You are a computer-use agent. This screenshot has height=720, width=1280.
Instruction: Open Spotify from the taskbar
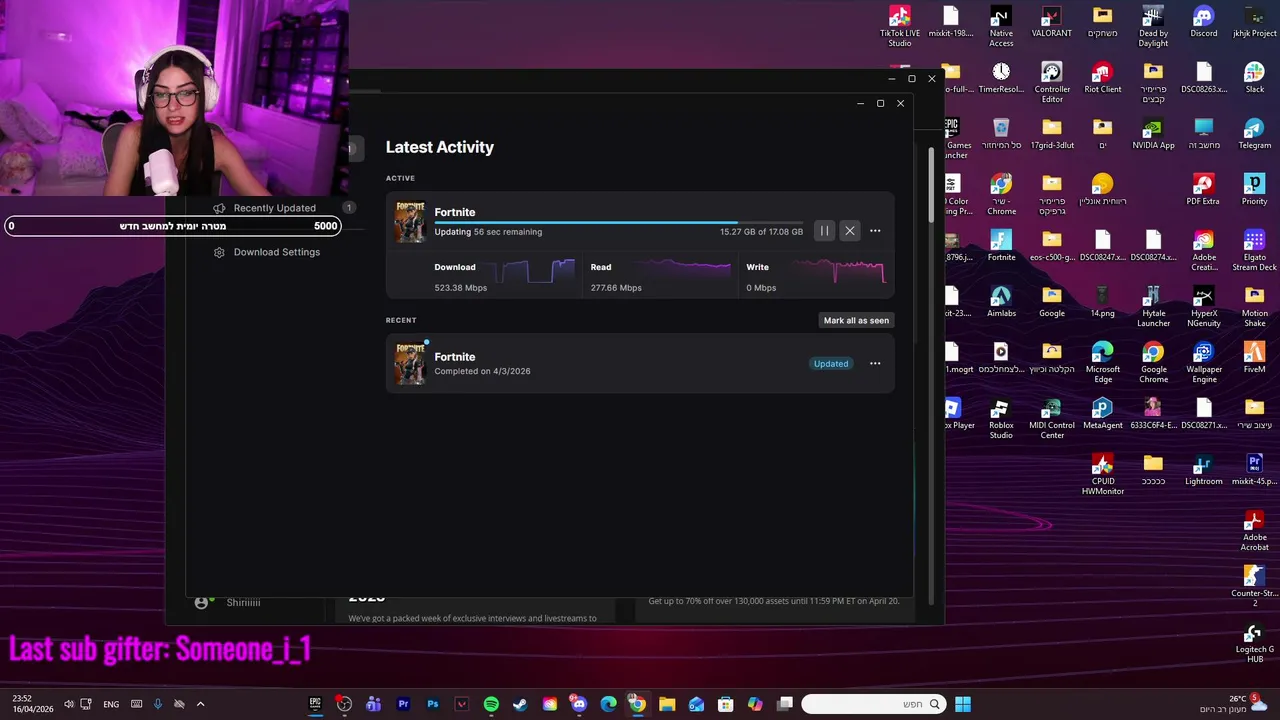491,704
